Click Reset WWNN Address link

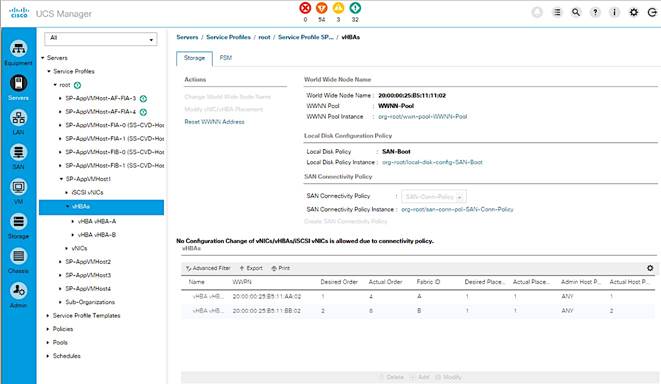[x=214, y=122]
